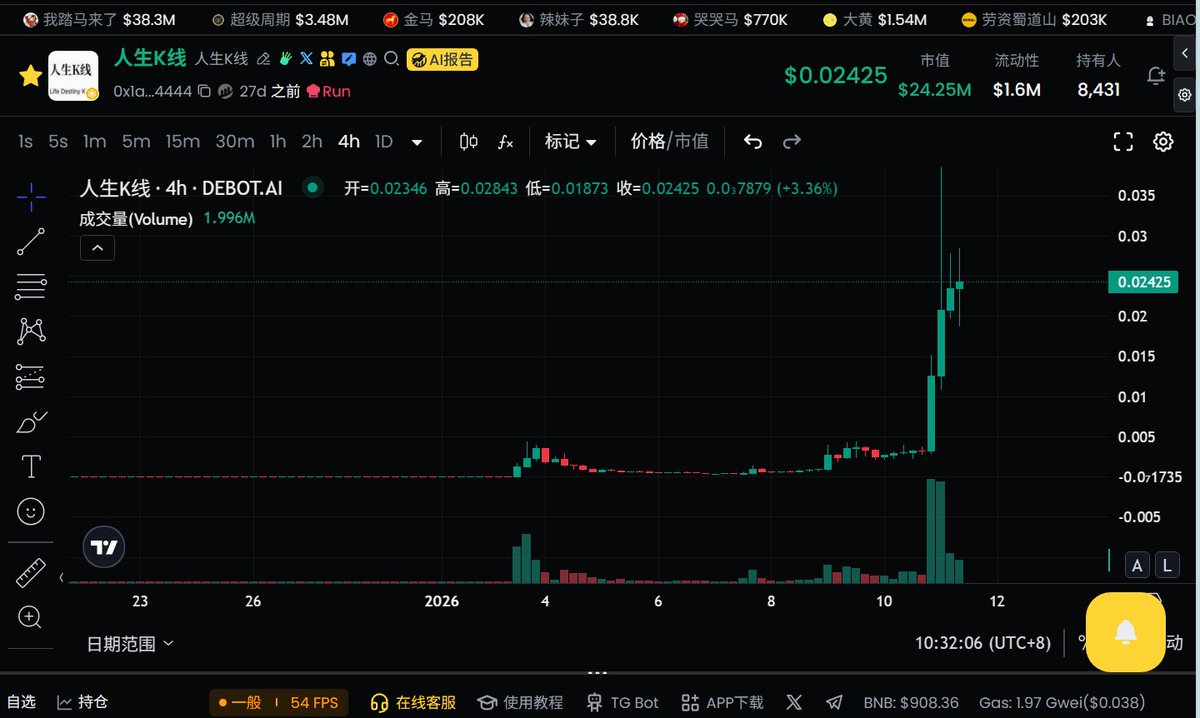Switch to the 1D timeframe tab
The width and height of the screenshot is (1200, 718).
(x=383, y=141)
